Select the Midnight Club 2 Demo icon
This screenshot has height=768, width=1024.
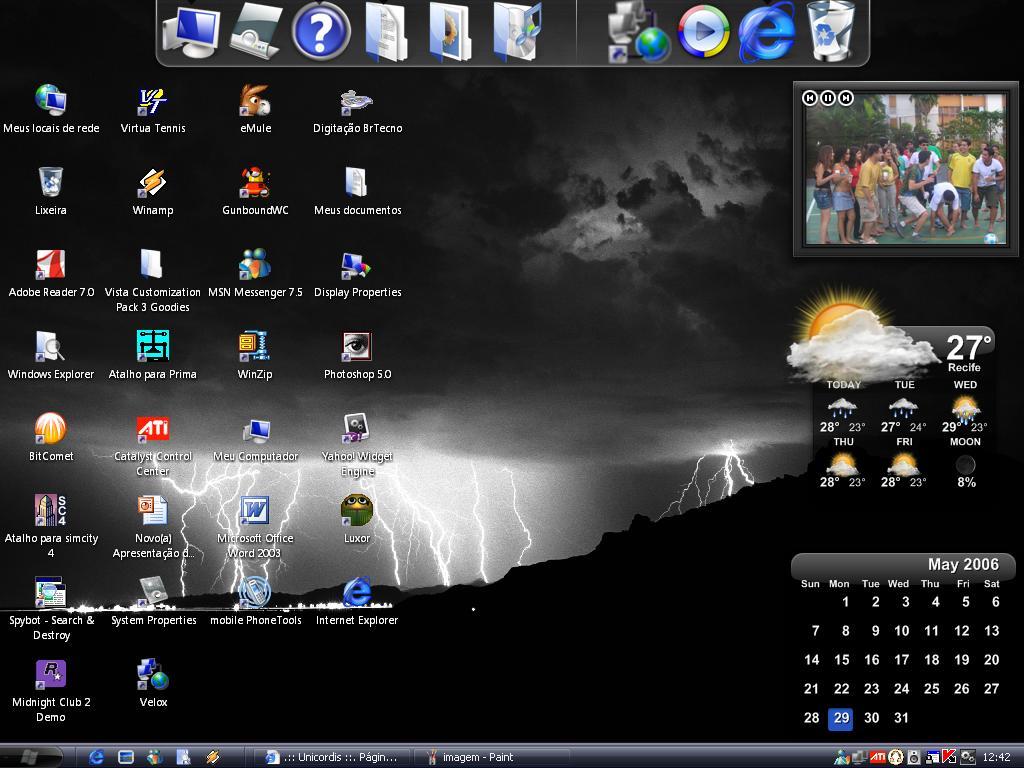coord(51,691)
